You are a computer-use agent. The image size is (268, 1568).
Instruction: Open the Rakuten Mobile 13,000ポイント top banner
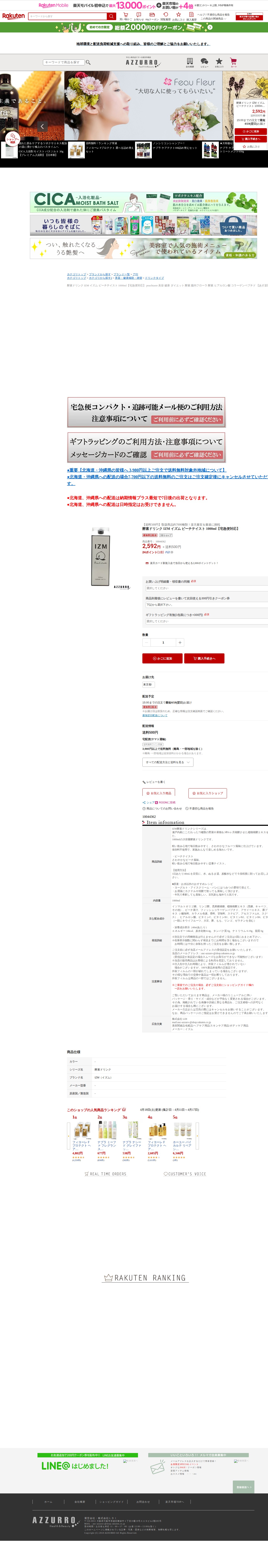coord(134,5)
